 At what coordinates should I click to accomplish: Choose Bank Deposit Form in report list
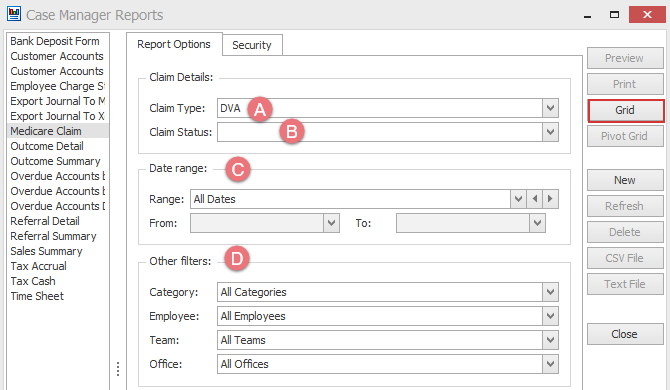point(55,41)
